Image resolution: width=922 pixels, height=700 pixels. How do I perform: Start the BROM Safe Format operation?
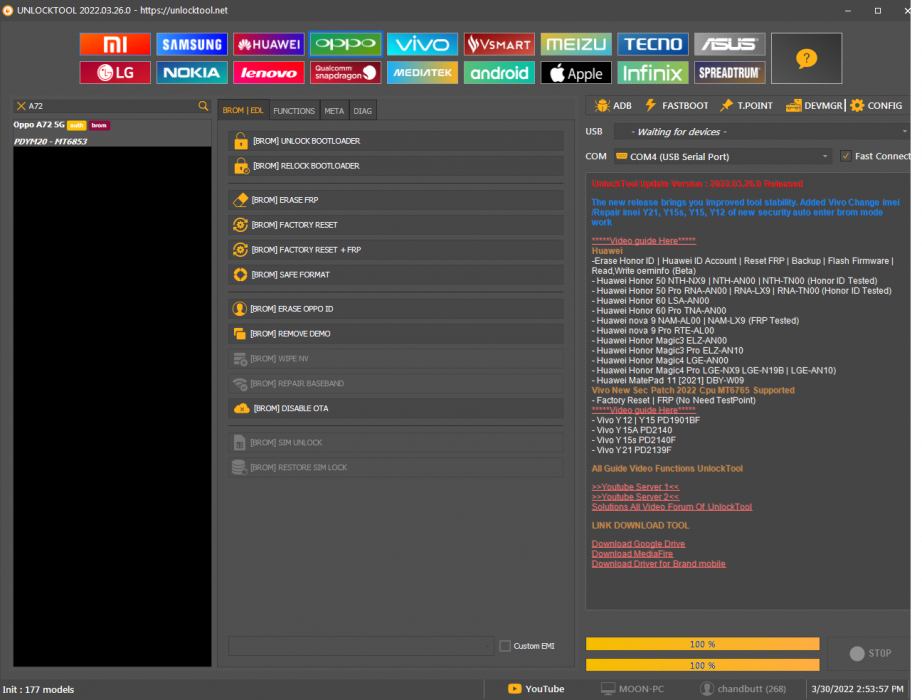point(396,275)
